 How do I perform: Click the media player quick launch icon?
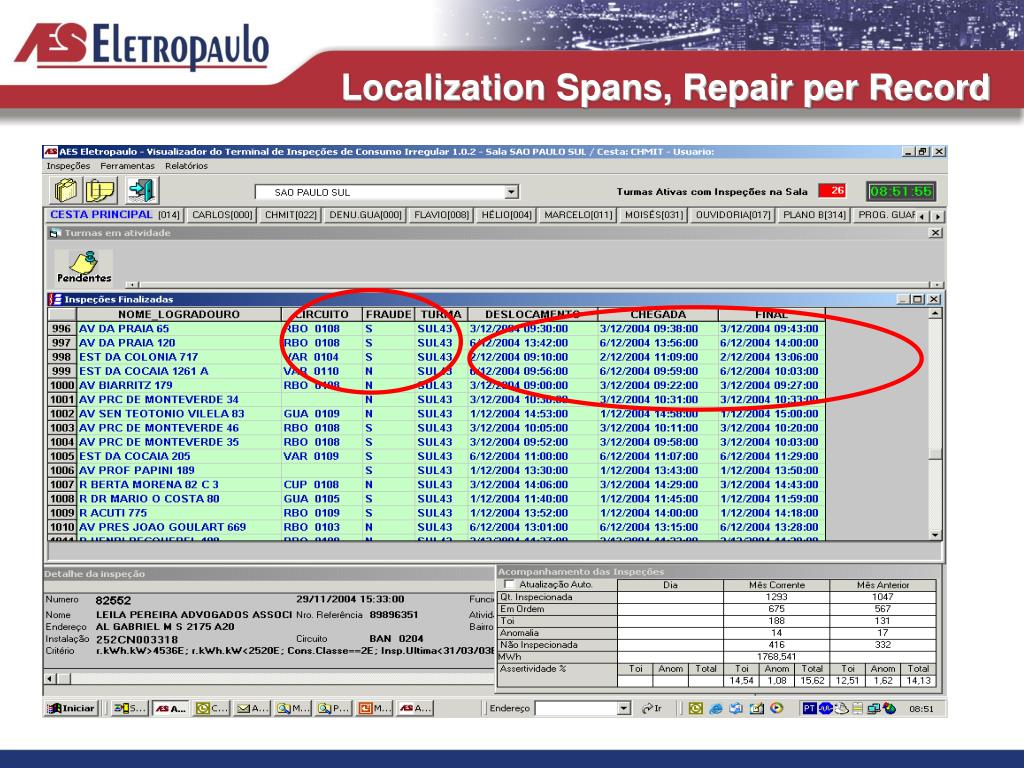point(776,708)
